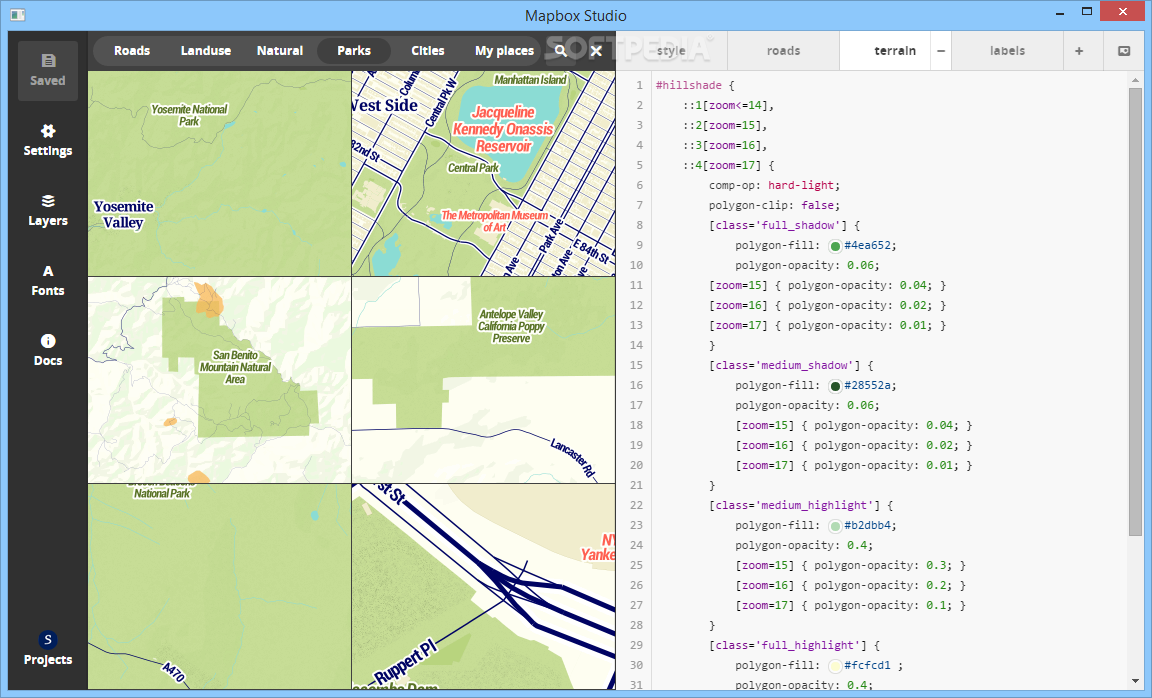Screen dimensions: 1152x698
Task: Click the search magnifier icon
Action: point(561,51)
